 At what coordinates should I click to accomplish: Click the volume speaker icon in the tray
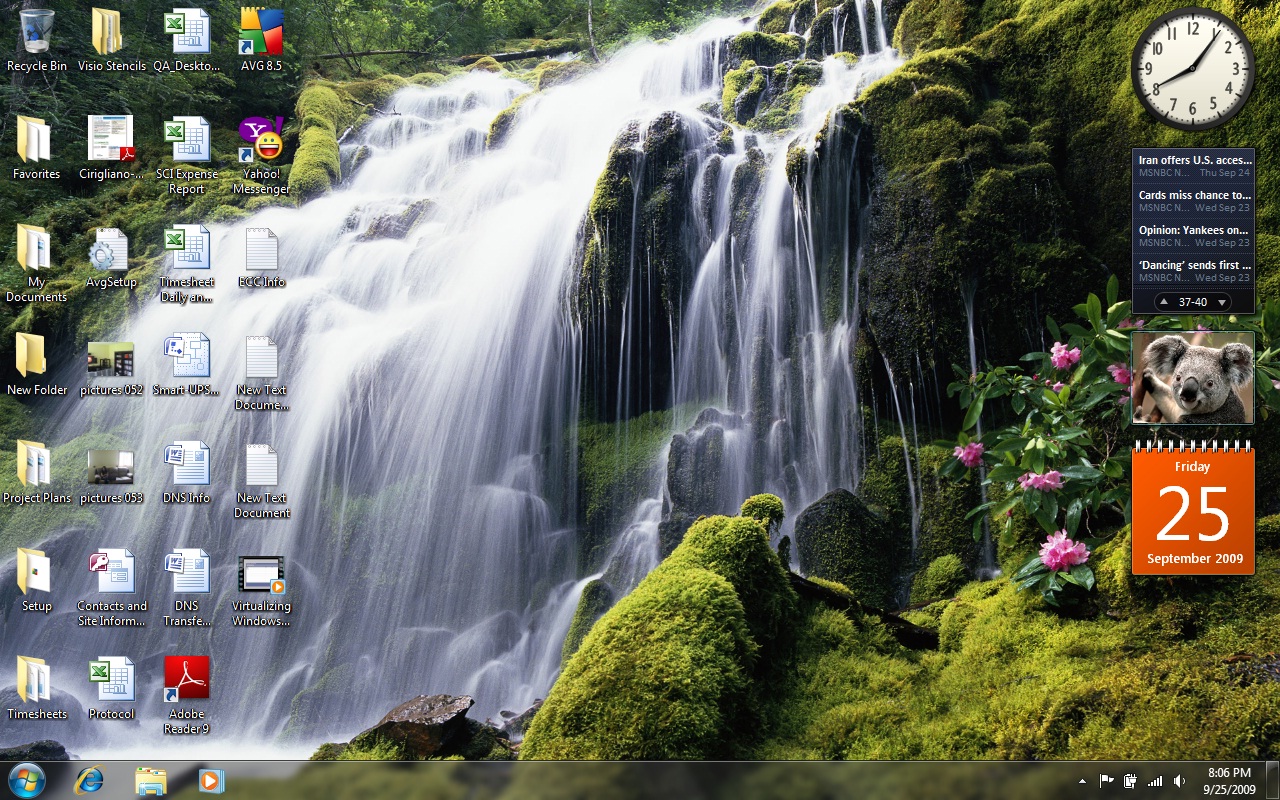pos(1180,781)
